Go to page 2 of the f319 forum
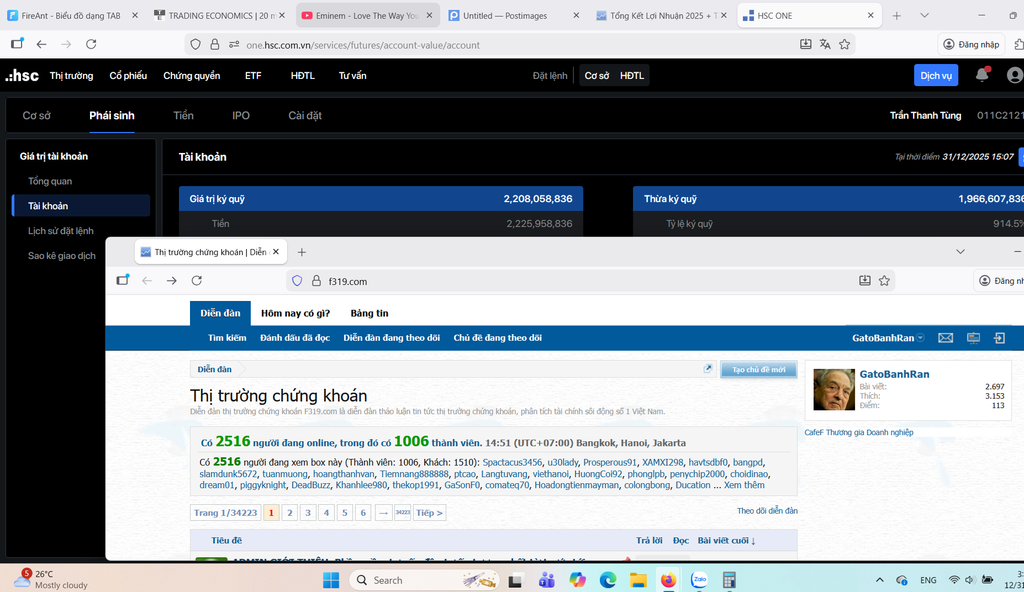 pos(289,512)
